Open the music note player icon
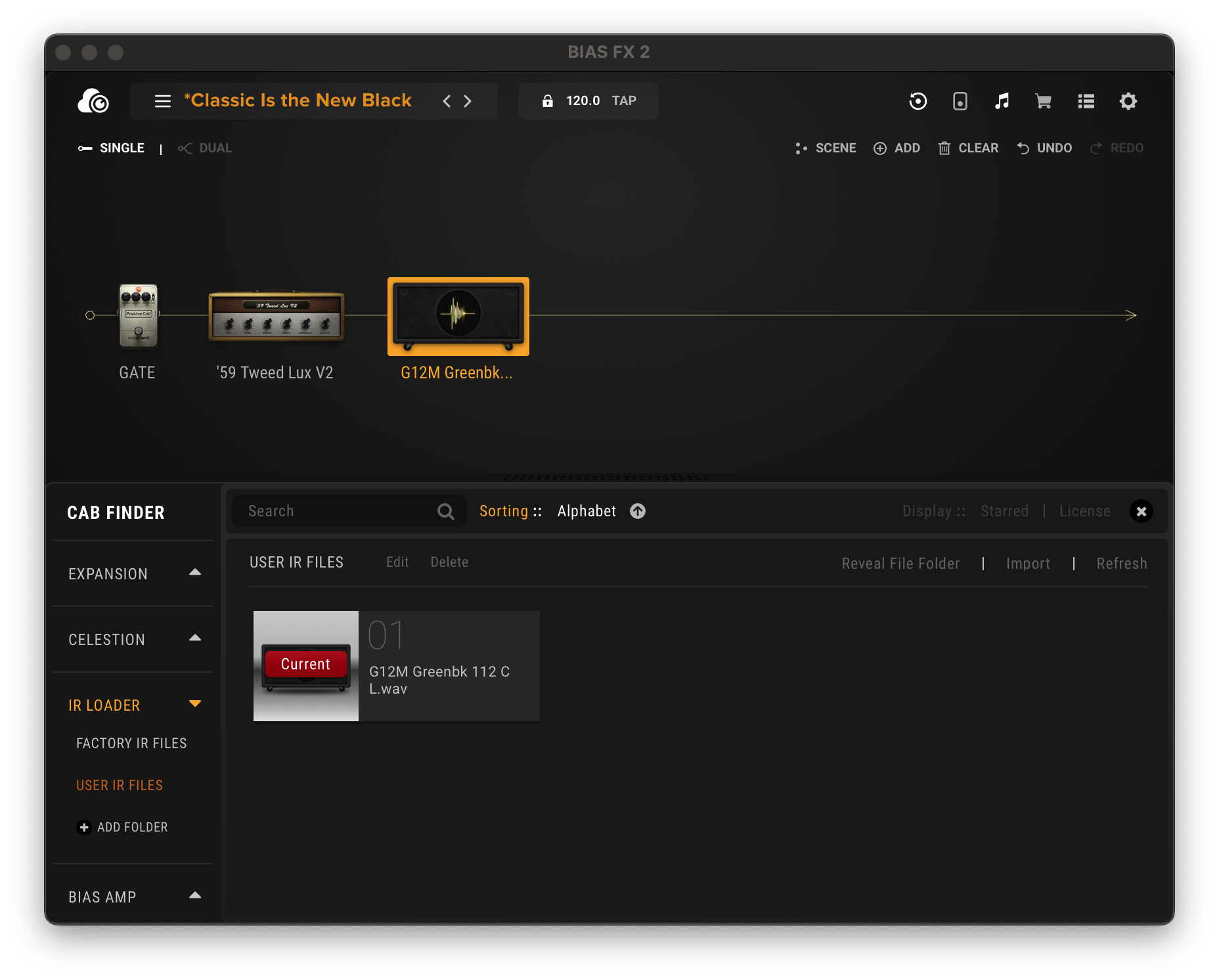1219x980 pixels. [x=1002, y=101]
